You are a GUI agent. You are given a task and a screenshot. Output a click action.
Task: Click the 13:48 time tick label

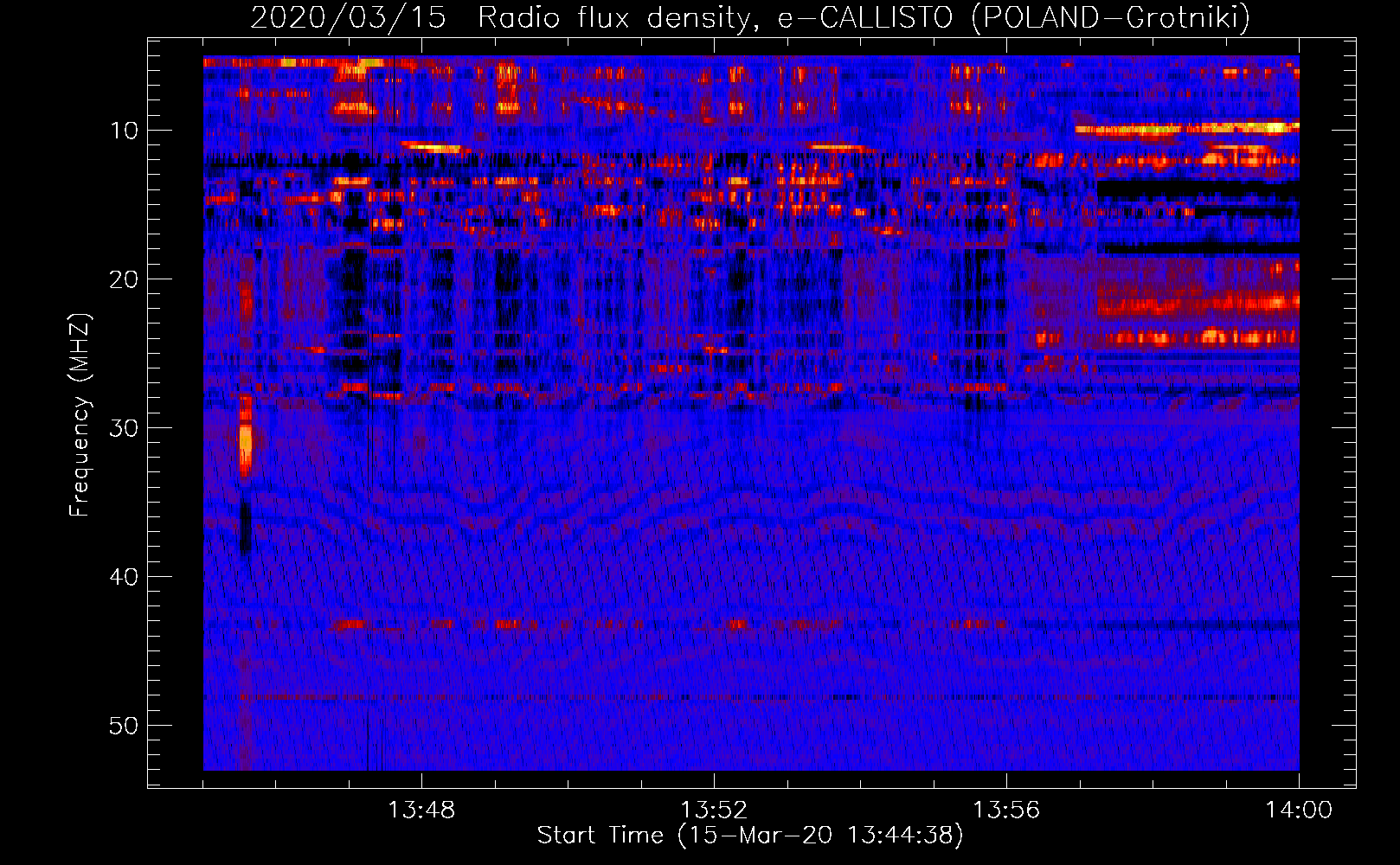(421, 811)
